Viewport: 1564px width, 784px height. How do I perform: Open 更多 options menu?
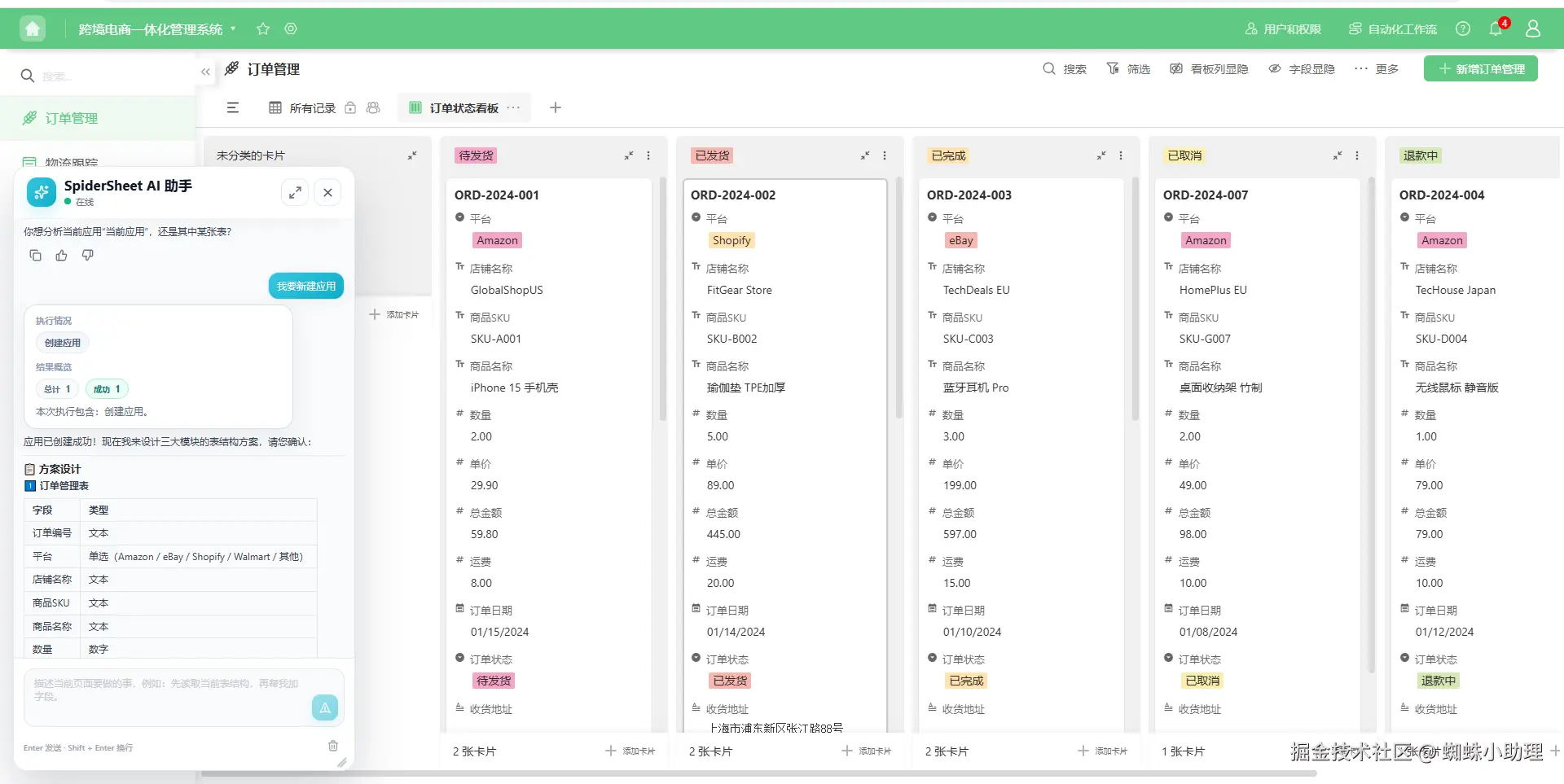tap(1377, 69)
